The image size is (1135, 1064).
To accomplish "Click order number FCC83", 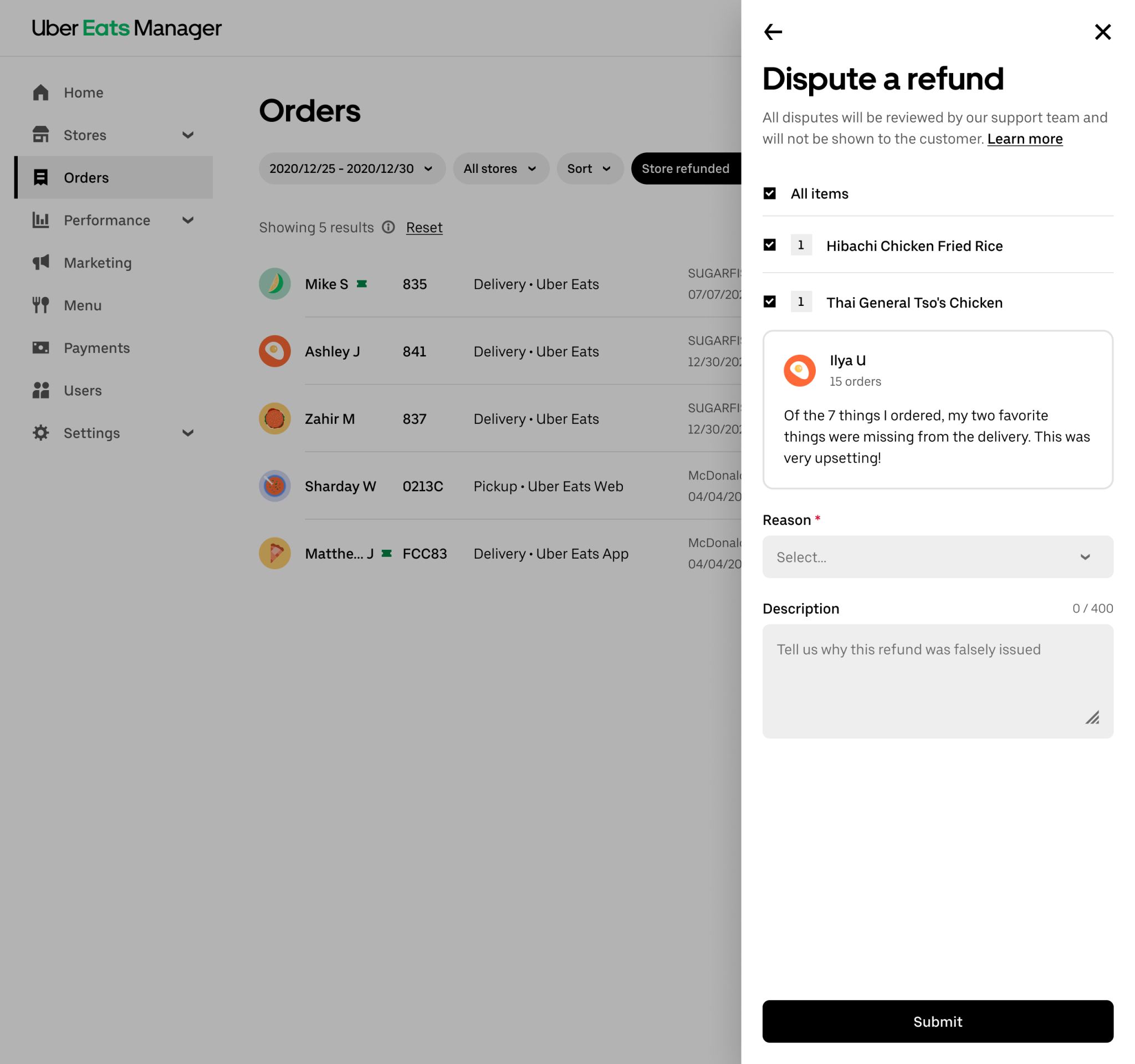I will pyautogui.click(x=425, y=553).
